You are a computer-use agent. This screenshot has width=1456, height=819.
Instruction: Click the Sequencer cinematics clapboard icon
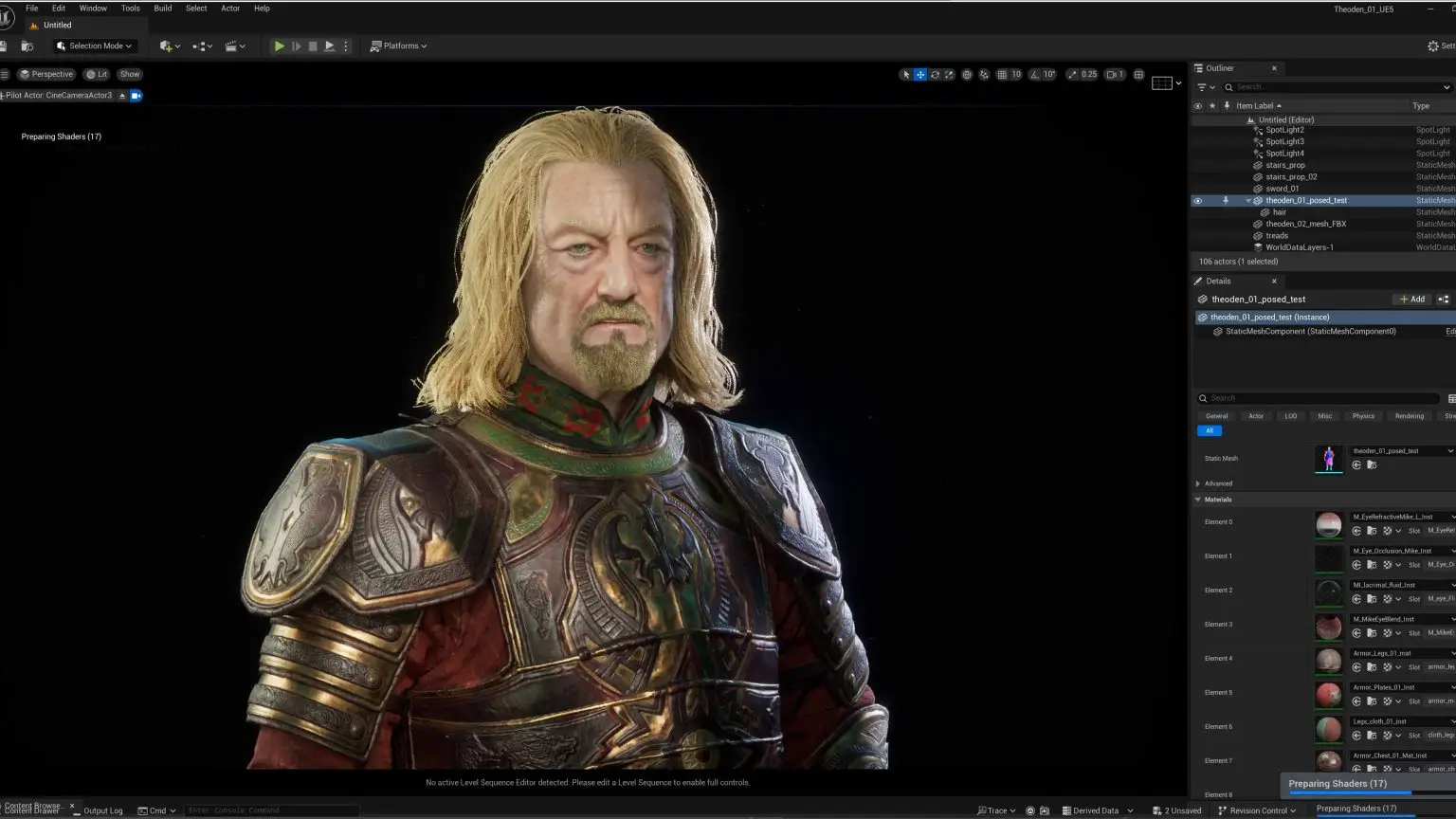tap(232, 45)
